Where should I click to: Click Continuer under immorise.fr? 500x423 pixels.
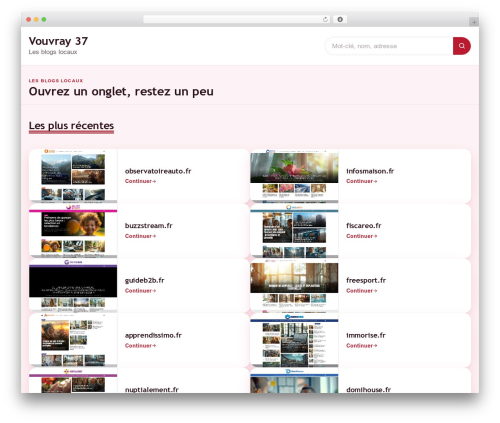pyautogui.click(x=362, y=346)
